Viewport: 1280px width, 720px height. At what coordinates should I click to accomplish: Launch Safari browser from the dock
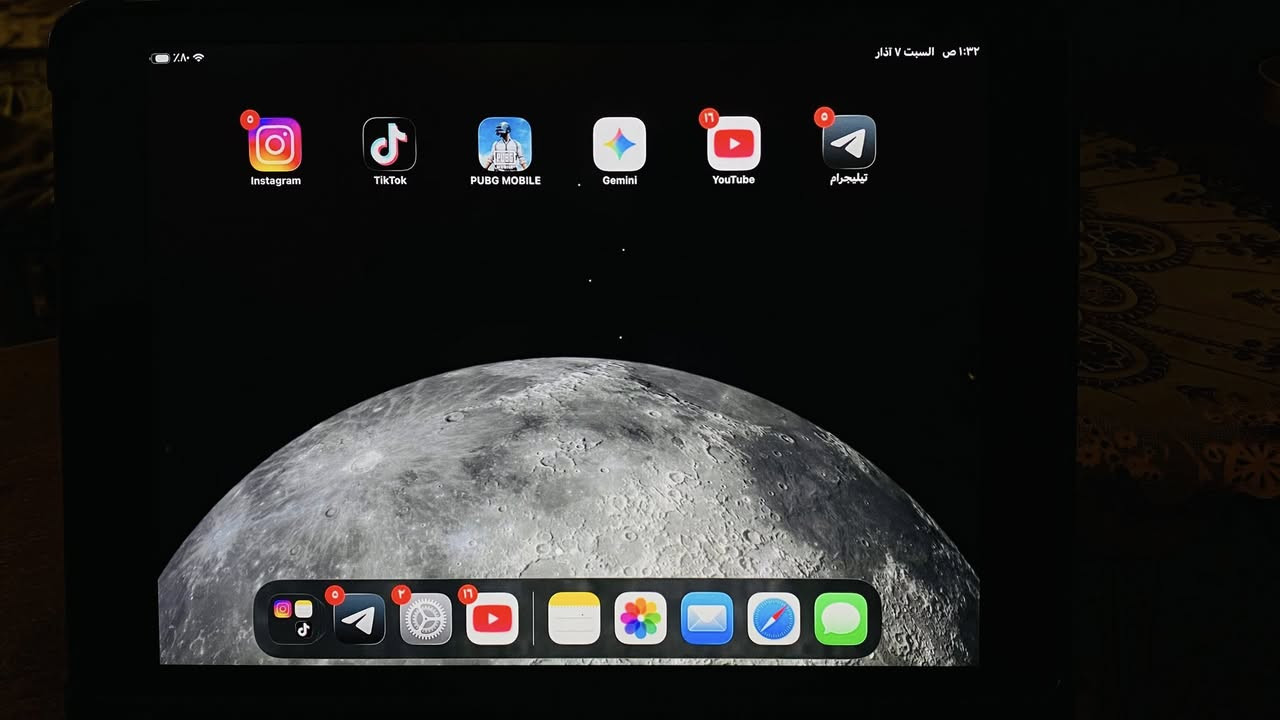(774, 619)
